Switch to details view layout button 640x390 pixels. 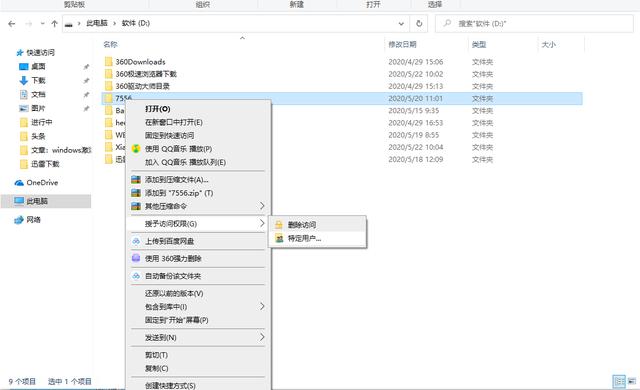pyautogui.click(x=619, y=381)
